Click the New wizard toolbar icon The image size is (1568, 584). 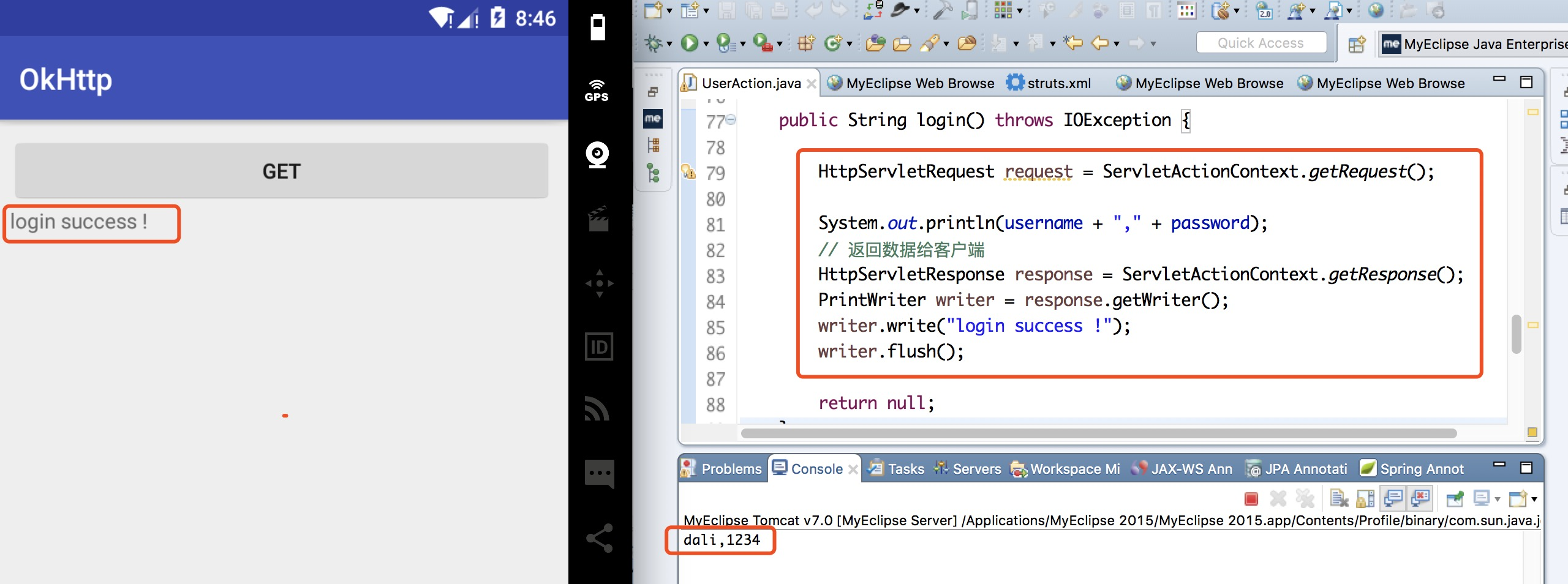tap(653, 10)
